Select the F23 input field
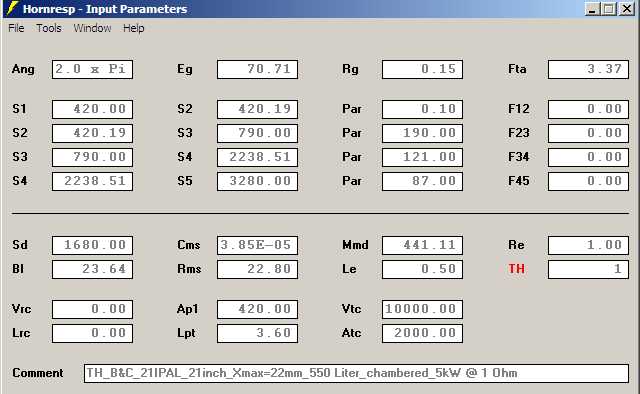This screenshot has width=640, height=394. [x=588, y=134]
